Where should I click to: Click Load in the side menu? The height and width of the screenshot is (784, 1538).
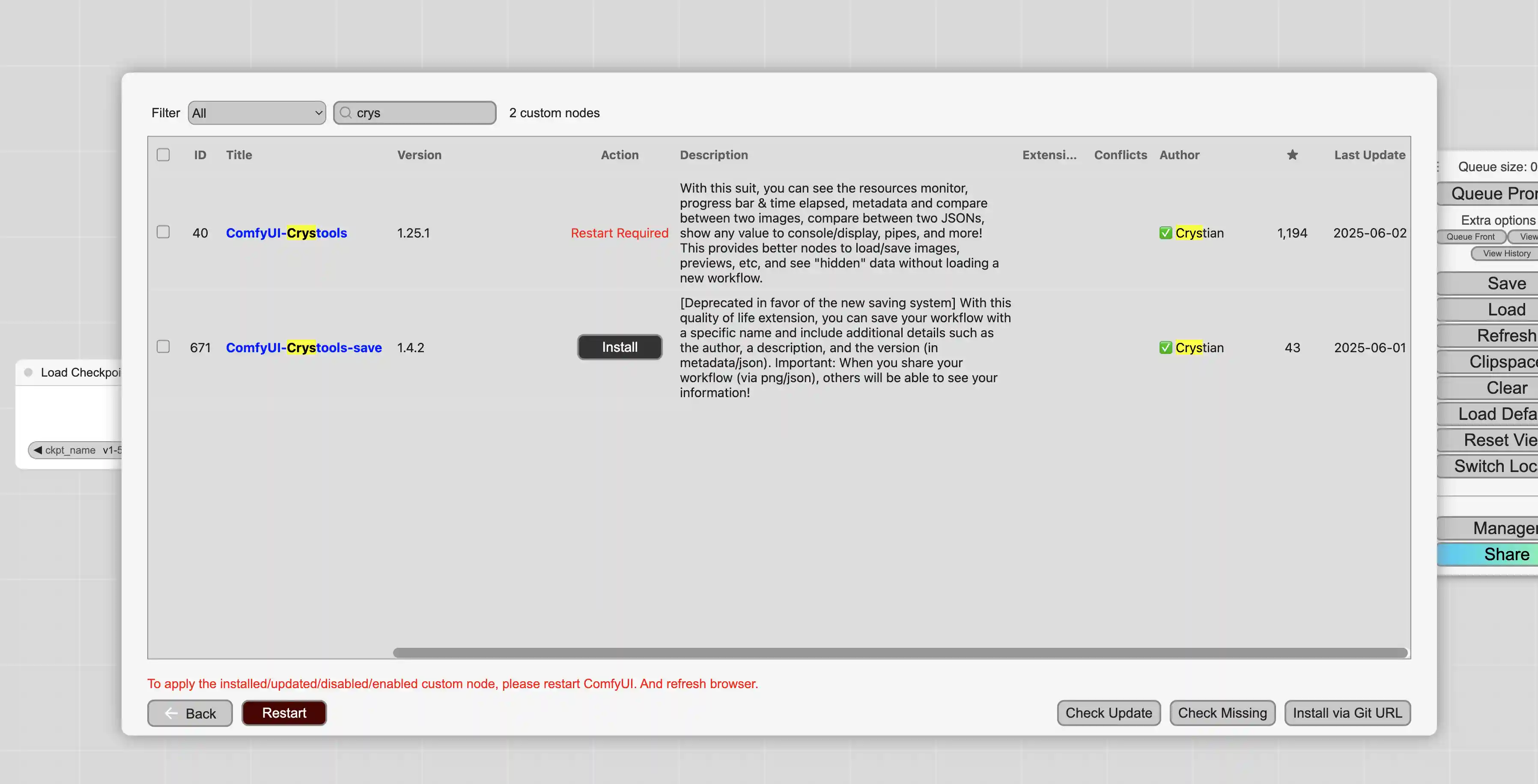tap(1488, 310)
